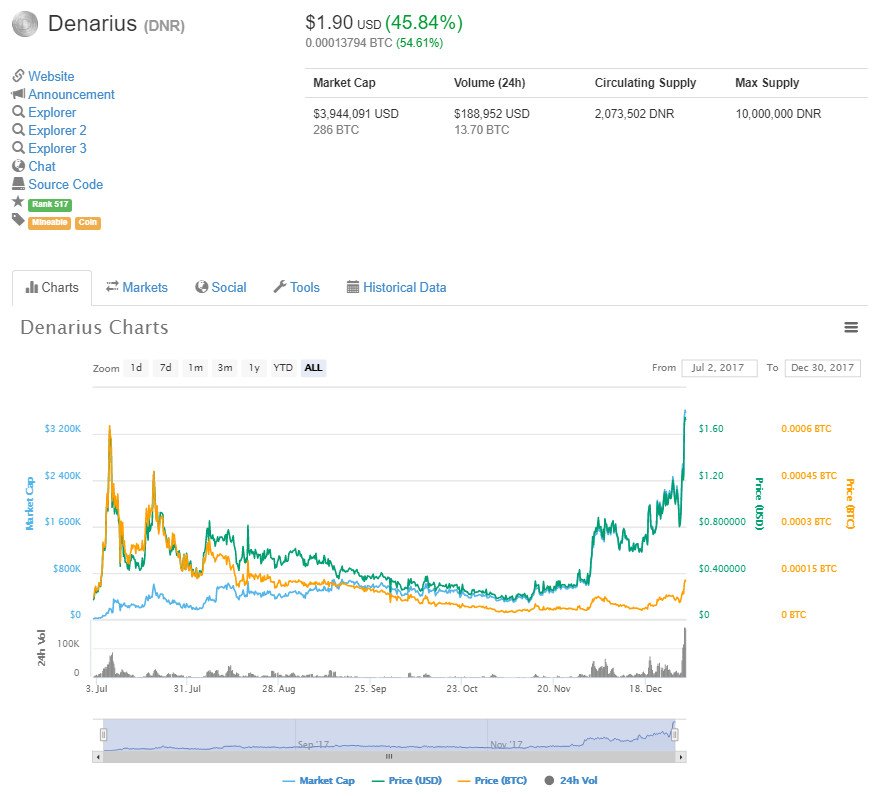
Task: Click the tag icon beside Mineable
Action: pyautogui.click(x=19, y=219)
